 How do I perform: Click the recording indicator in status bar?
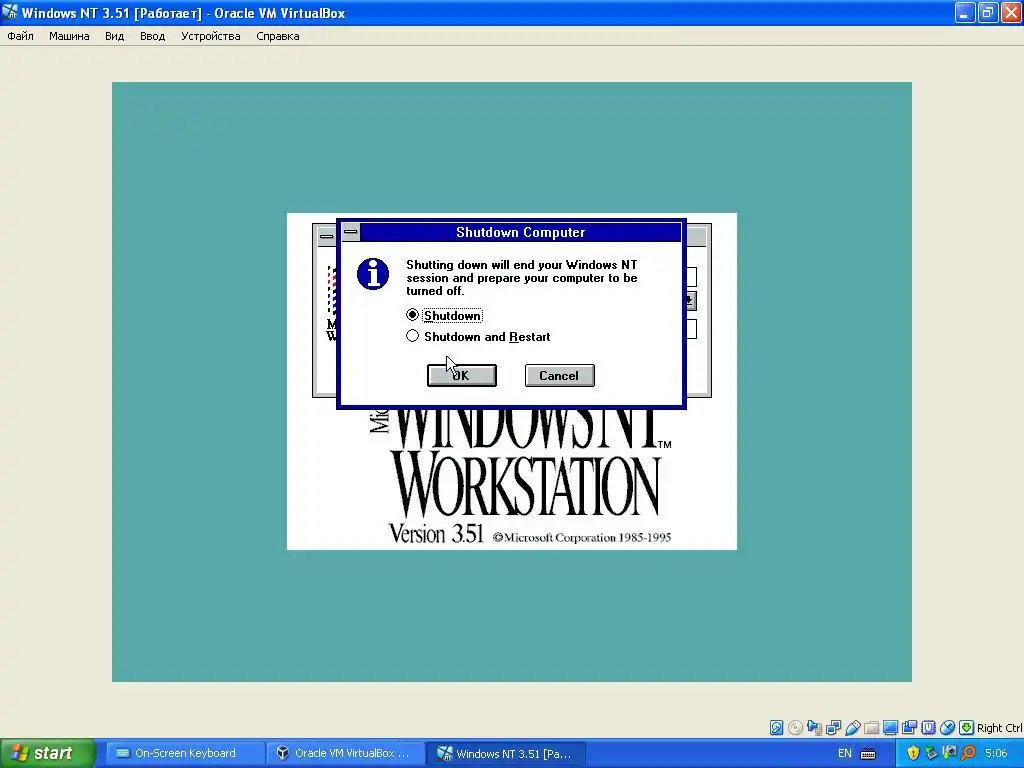coord(909,728)
